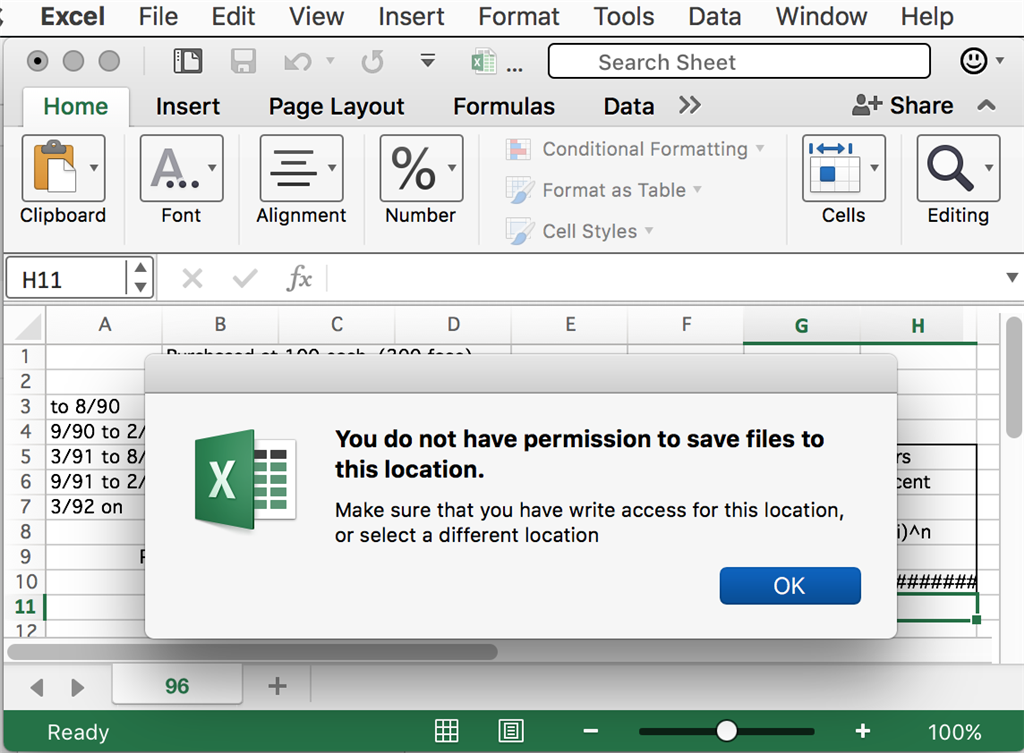Click the fx insert function icon
The width and height of the screenshot is (1024, 753).
(299, 278)
